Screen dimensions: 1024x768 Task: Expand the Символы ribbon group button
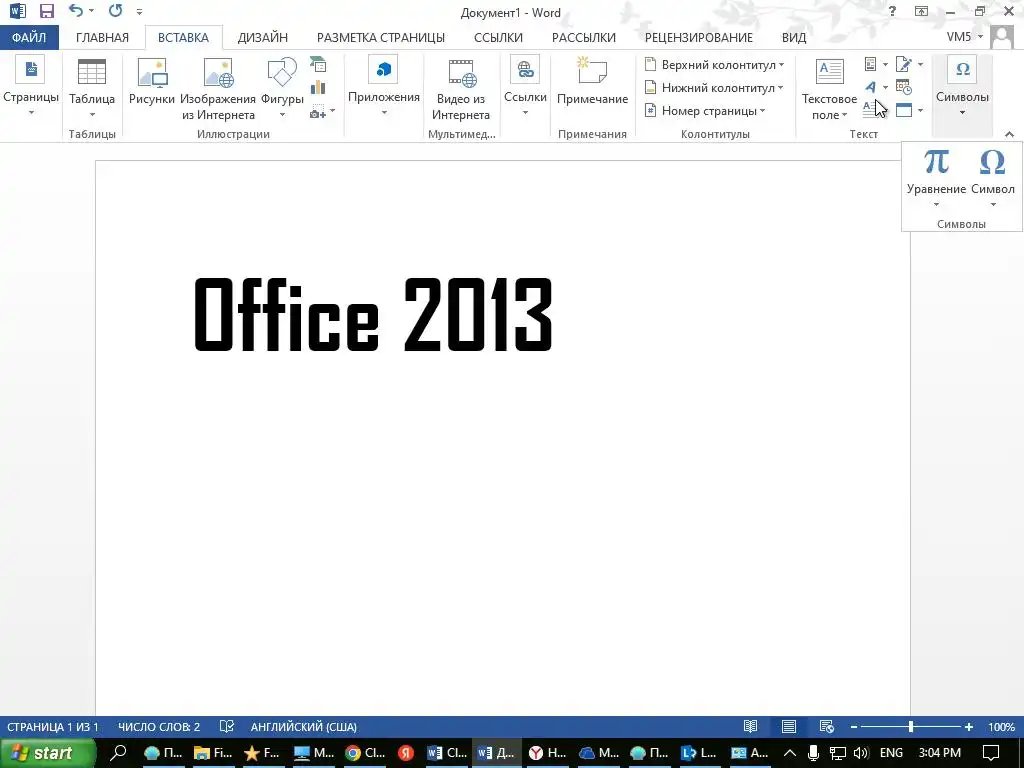[x=962, y=88]
